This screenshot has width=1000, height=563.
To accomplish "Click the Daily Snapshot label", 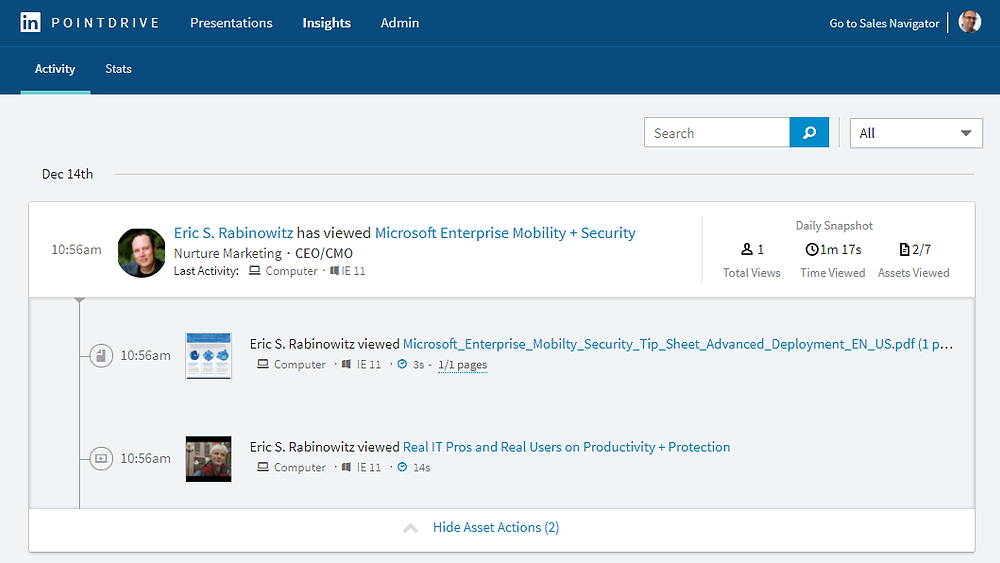I will [834, 226].
